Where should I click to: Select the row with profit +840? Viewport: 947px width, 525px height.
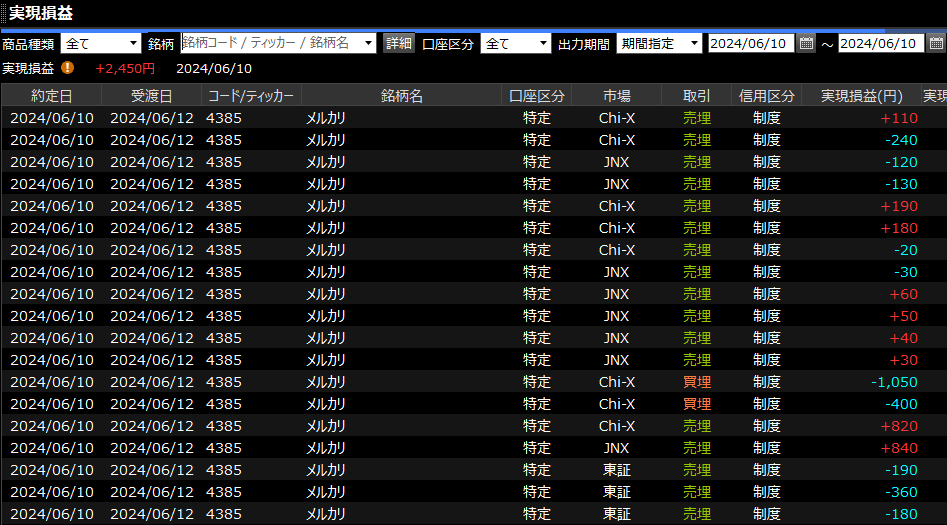pos(474,448)
